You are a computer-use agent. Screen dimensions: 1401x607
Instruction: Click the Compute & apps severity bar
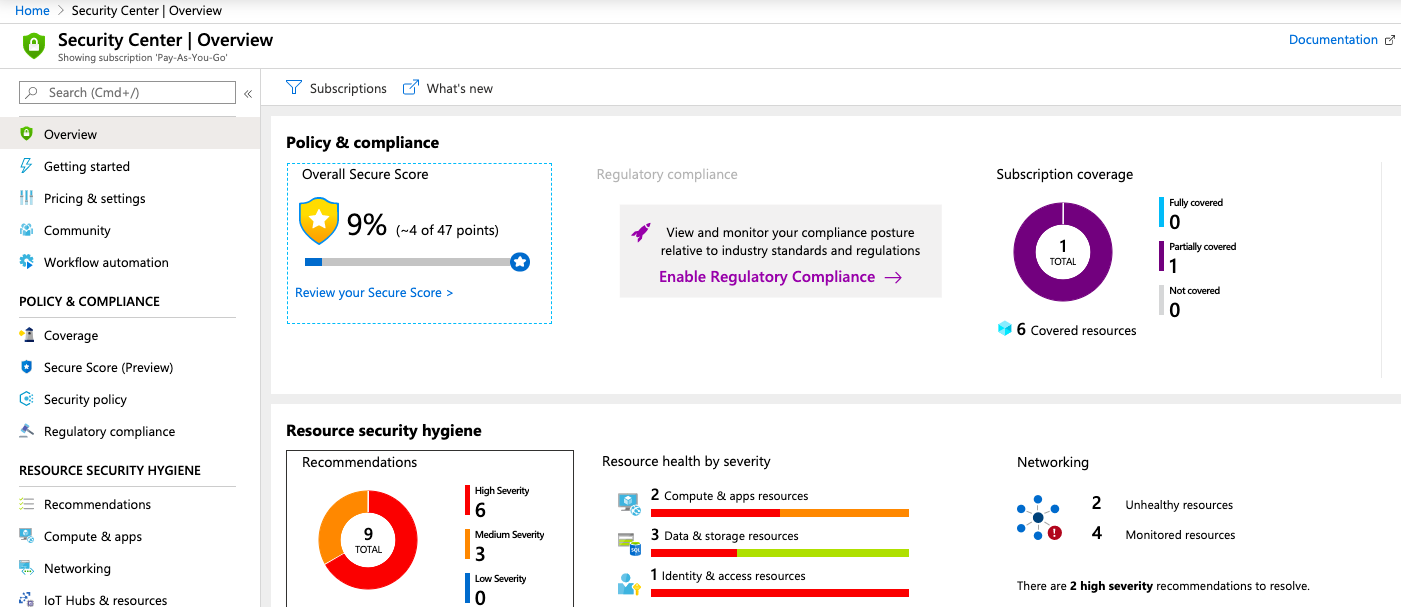pyautogui.click(x=780, y=513)
